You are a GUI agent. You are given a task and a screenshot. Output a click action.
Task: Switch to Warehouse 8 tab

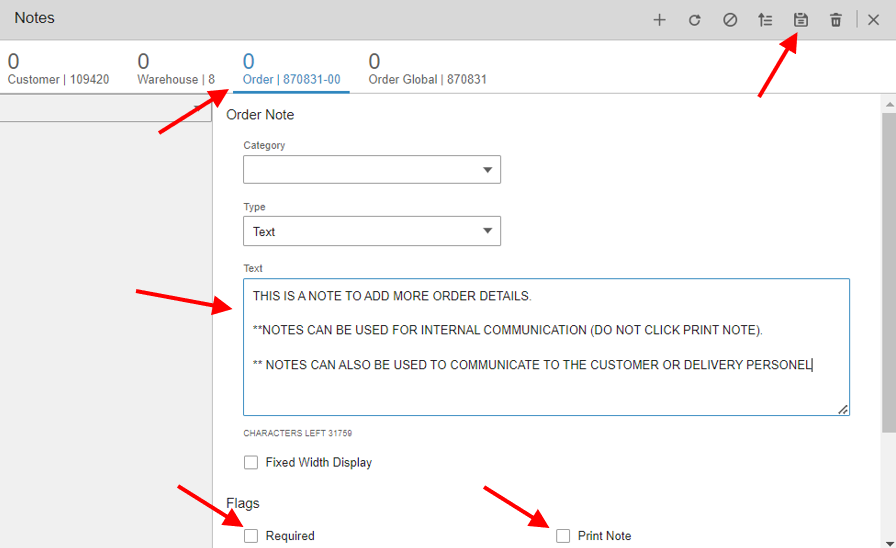pos(176,69)
